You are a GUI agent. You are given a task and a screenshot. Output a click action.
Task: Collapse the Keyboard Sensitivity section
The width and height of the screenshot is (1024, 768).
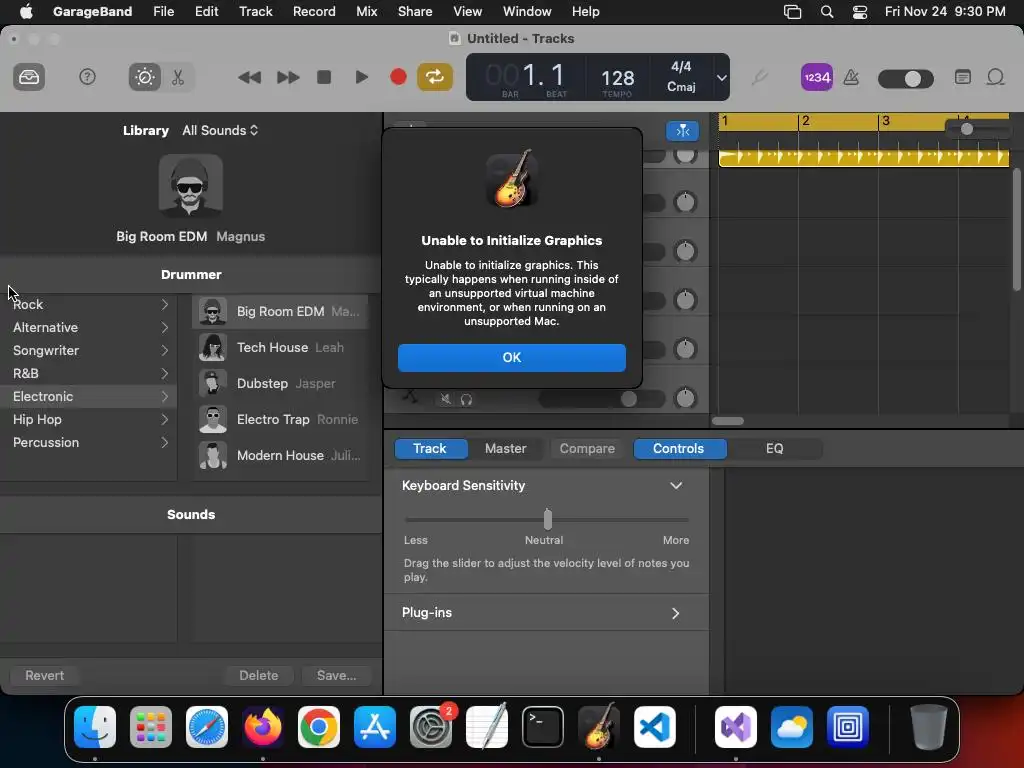click(676, 485)
